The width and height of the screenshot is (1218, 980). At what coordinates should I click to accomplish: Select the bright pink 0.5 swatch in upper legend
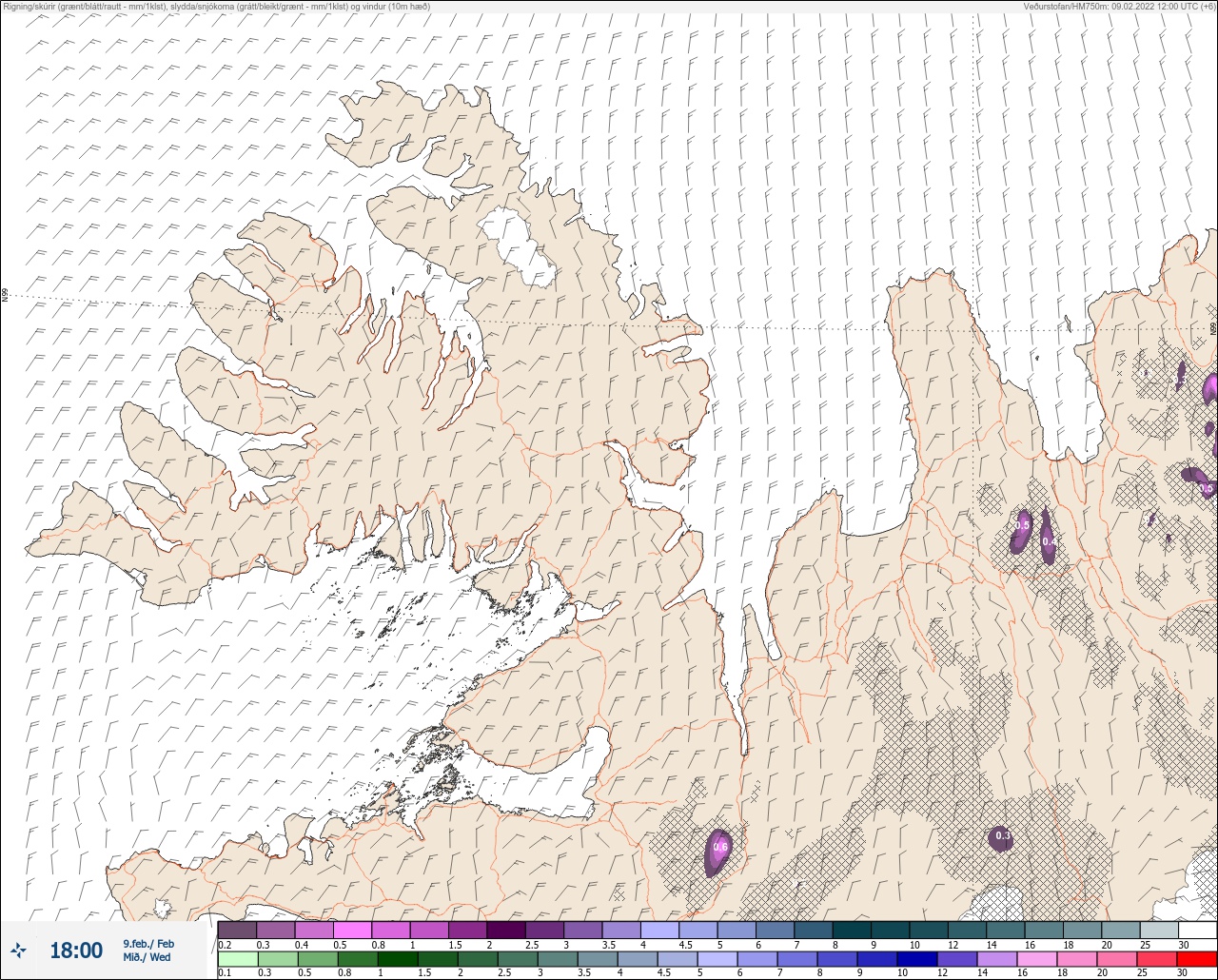coord(352,930)
